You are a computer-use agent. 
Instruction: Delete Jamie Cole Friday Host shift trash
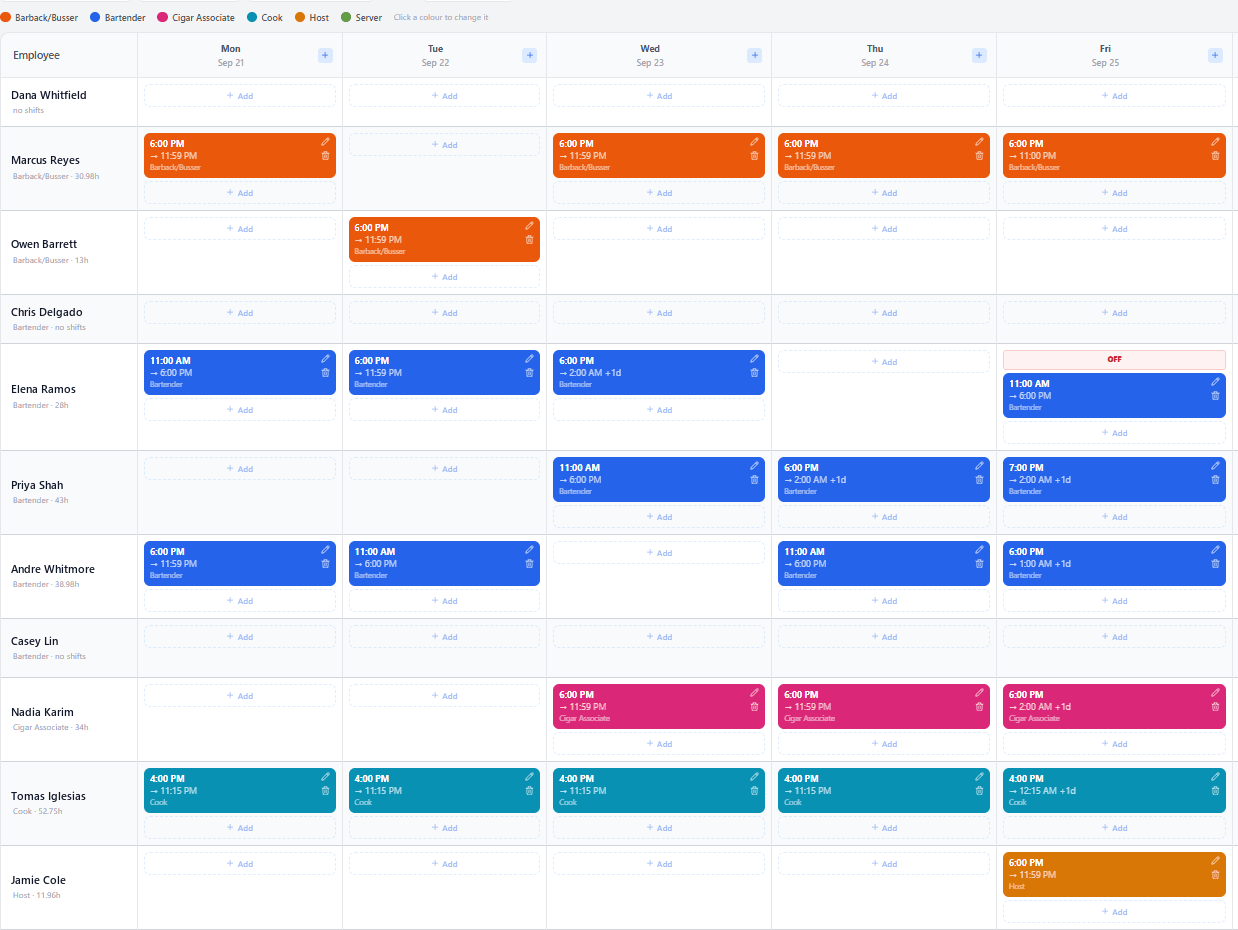tap(1215, 875)
